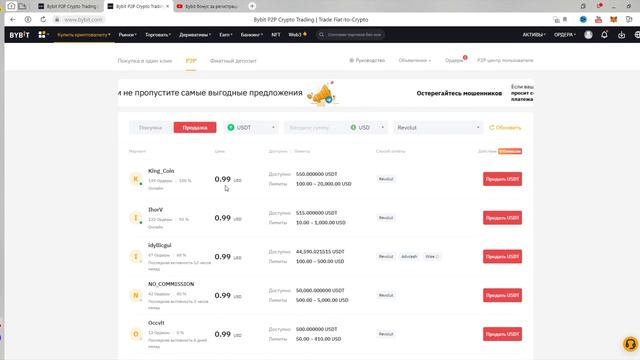Viewport: 640px width, 360px height.
Task: Click Продать USDT for King_Coin
Action: (x=502, y=179)
